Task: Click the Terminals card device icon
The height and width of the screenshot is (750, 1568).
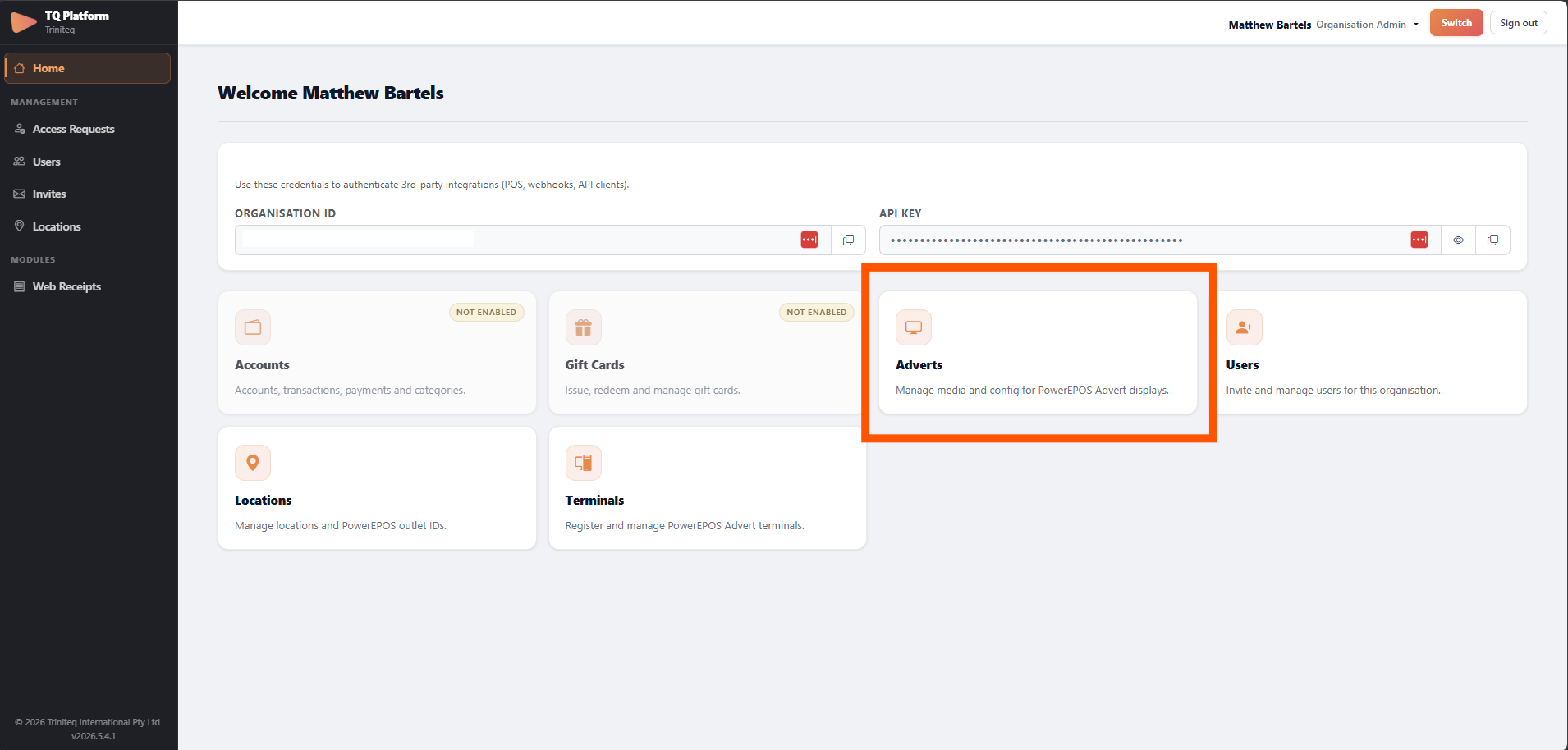Action: [x=583, y=463]
